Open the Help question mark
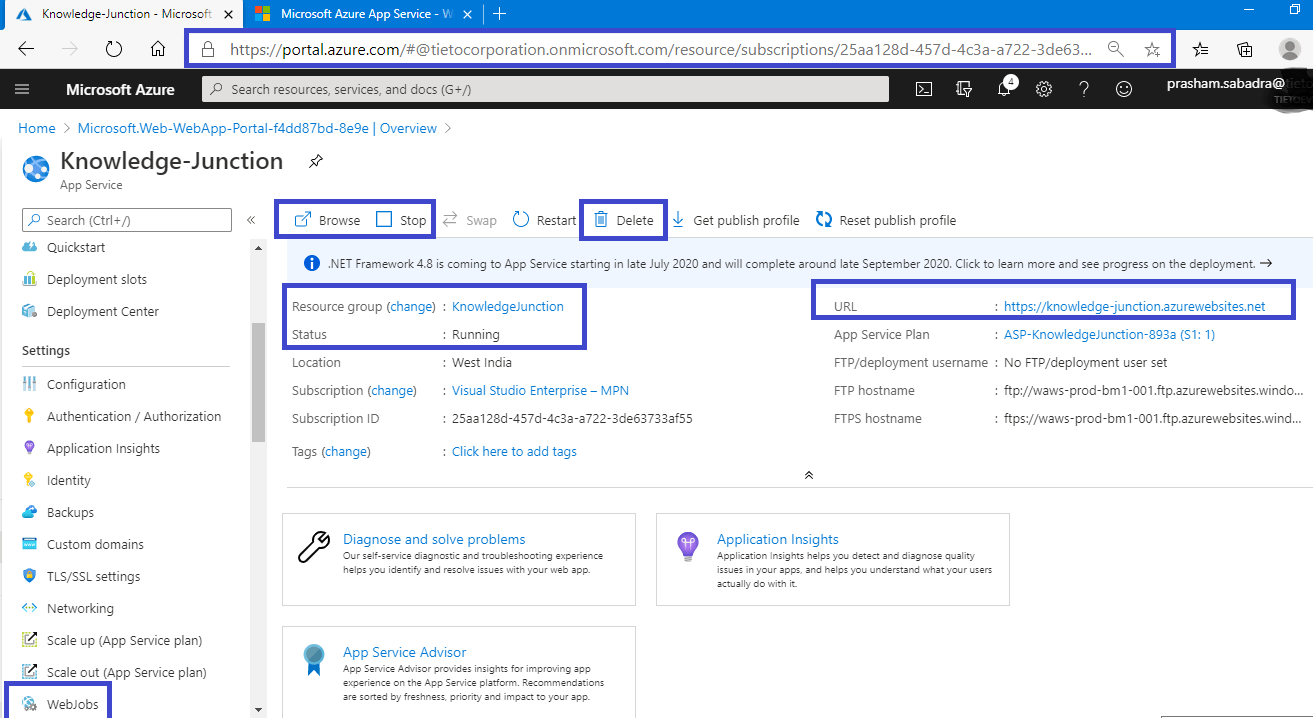 (x=1084, y=89)
